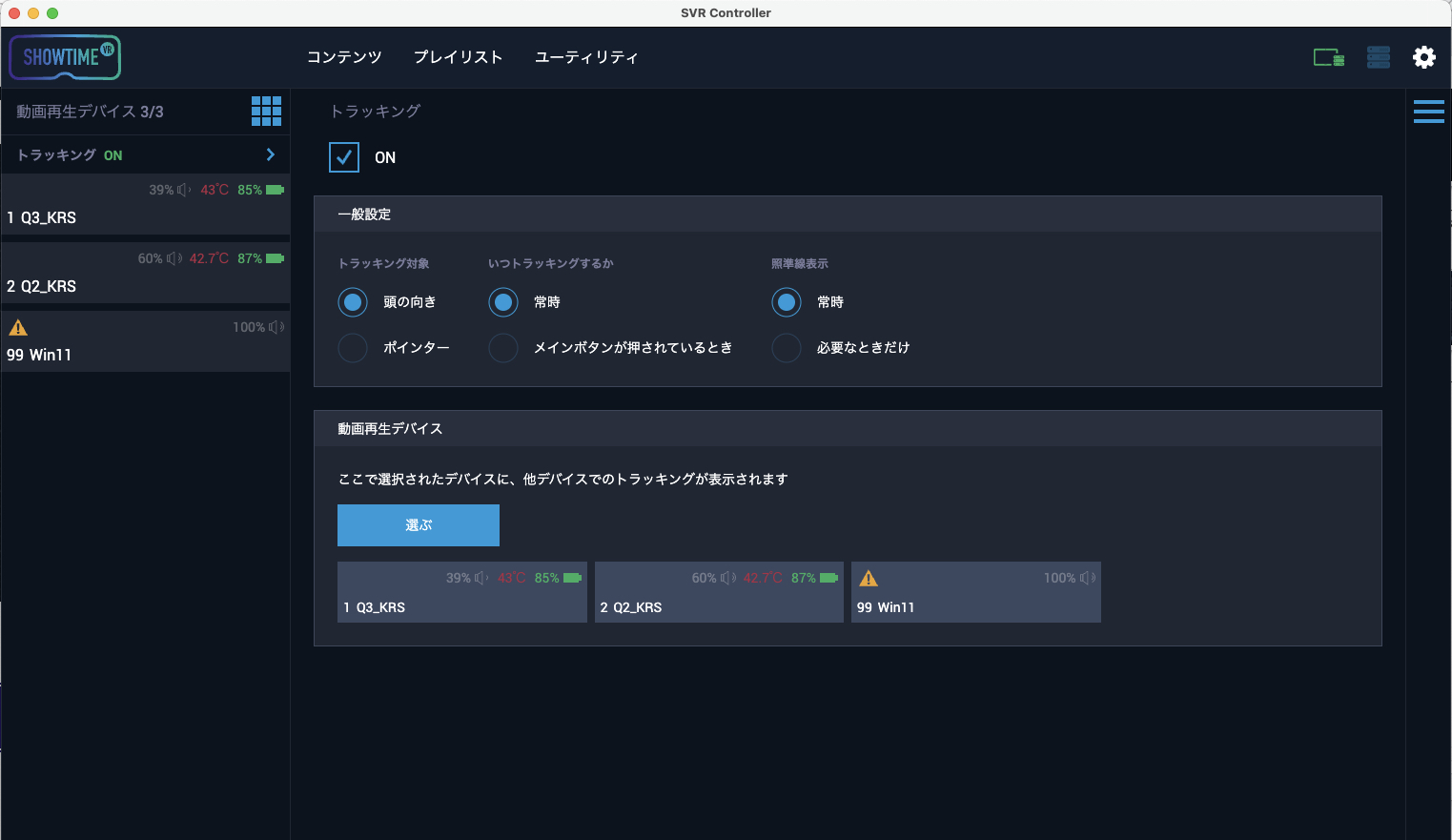The image size is (1452, 840).
Task: Click the ここで選択されたデバイスに description text
Action: click(562, 480)
